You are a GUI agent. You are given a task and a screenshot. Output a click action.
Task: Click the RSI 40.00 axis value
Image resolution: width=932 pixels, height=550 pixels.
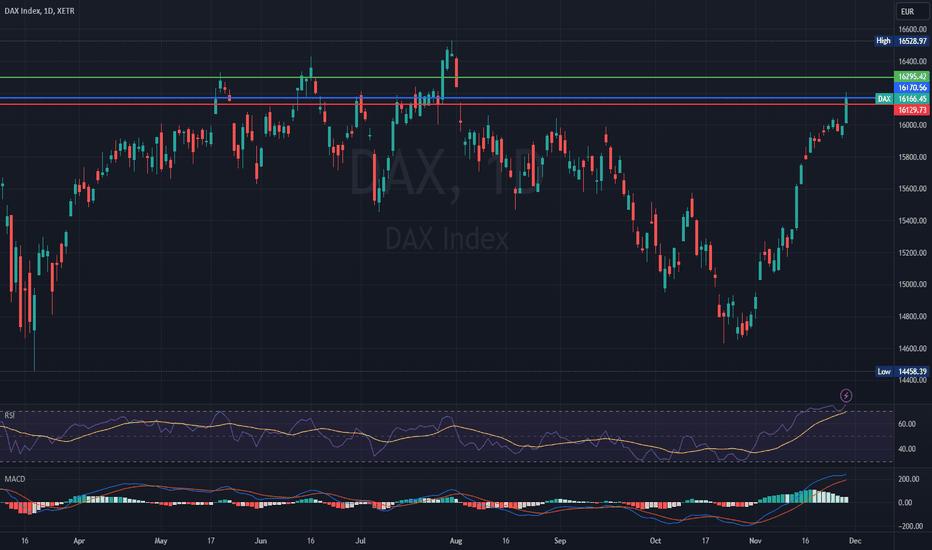[x=906, y=450]
